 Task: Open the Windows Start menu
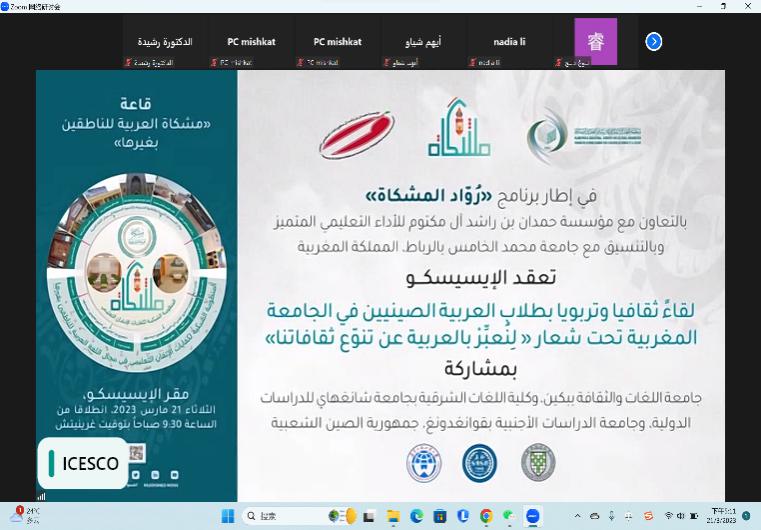227,516
